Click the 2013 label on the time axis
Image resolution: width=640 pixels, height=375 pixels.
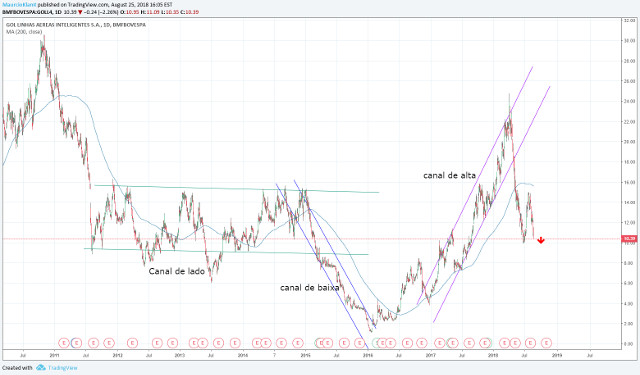tap(180, 355)
